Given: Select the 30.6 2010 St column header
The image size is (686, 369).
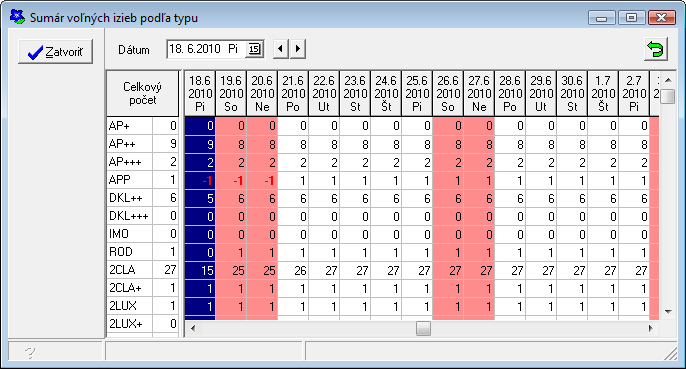Looking at the screenshot, I should pyautogui.click(x=572, y=94).
